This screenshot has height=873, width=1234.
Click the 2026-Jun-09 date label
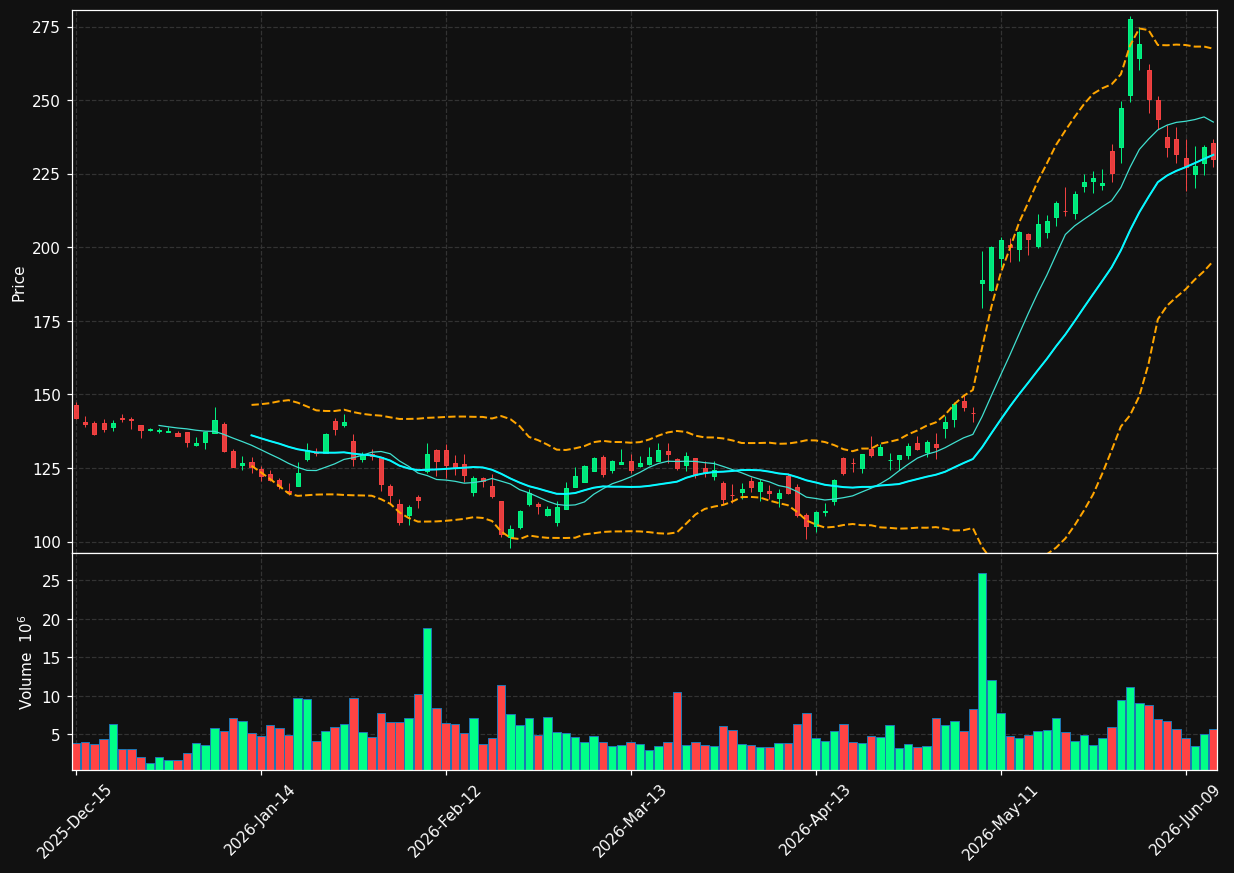point(1186,821)
